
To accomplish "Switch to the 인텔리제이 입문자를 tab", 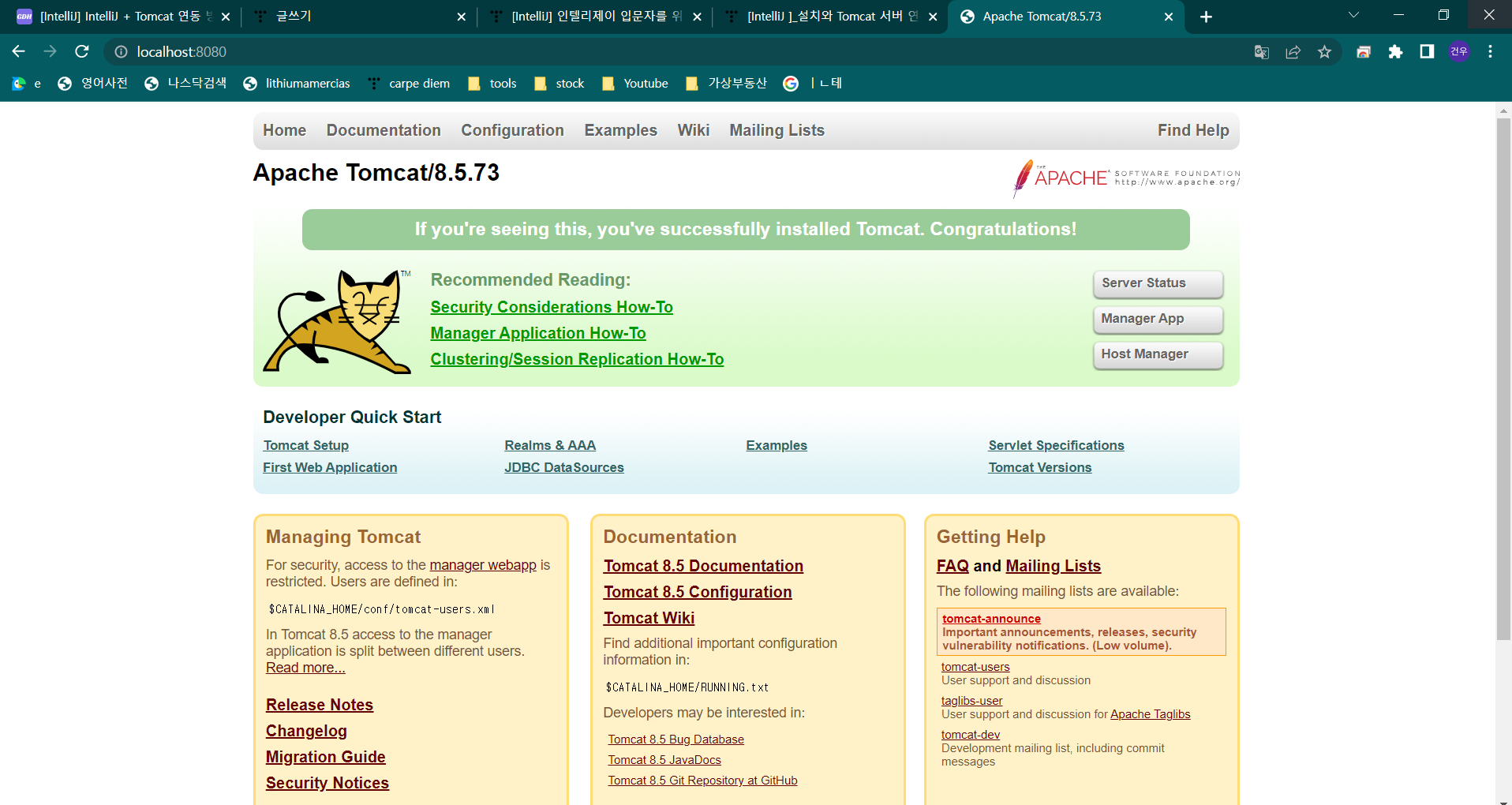I will [594, 17].
